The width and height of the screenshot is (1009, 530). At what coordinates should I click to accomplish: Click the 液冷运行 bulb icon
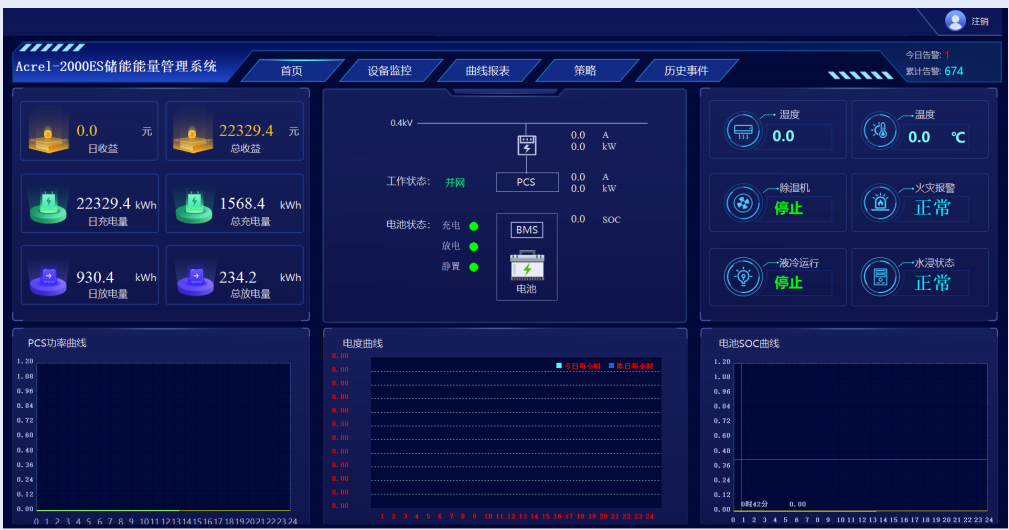(x=743, y=277)
